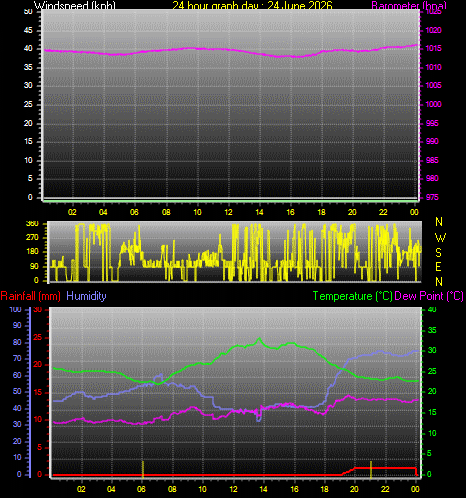Select the Rainfall (mm) legend label
Image resolution: width=466 pixels, height=498 pixels.
tap(31, 296)
